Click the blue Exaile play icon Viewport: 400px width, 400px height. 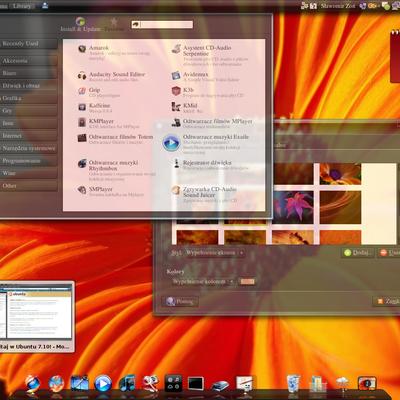171,143
